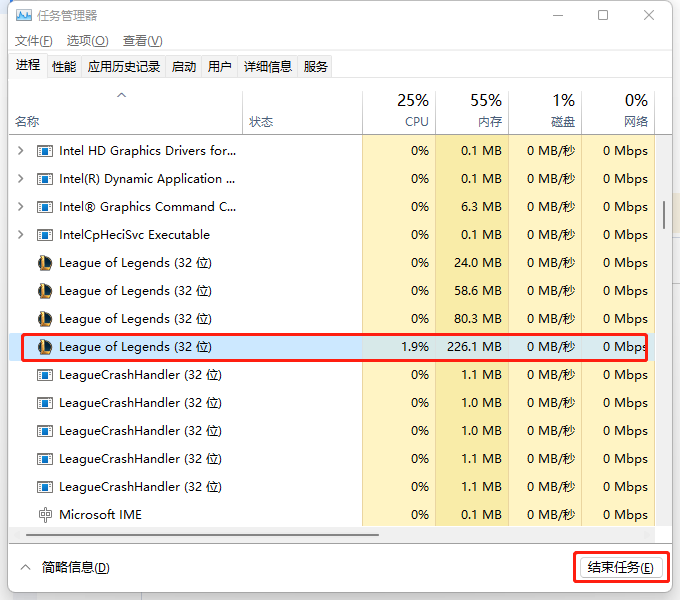
Task: Sort by the 磁盘 column header
Action: pyautogui.click(x=545, y=111)
